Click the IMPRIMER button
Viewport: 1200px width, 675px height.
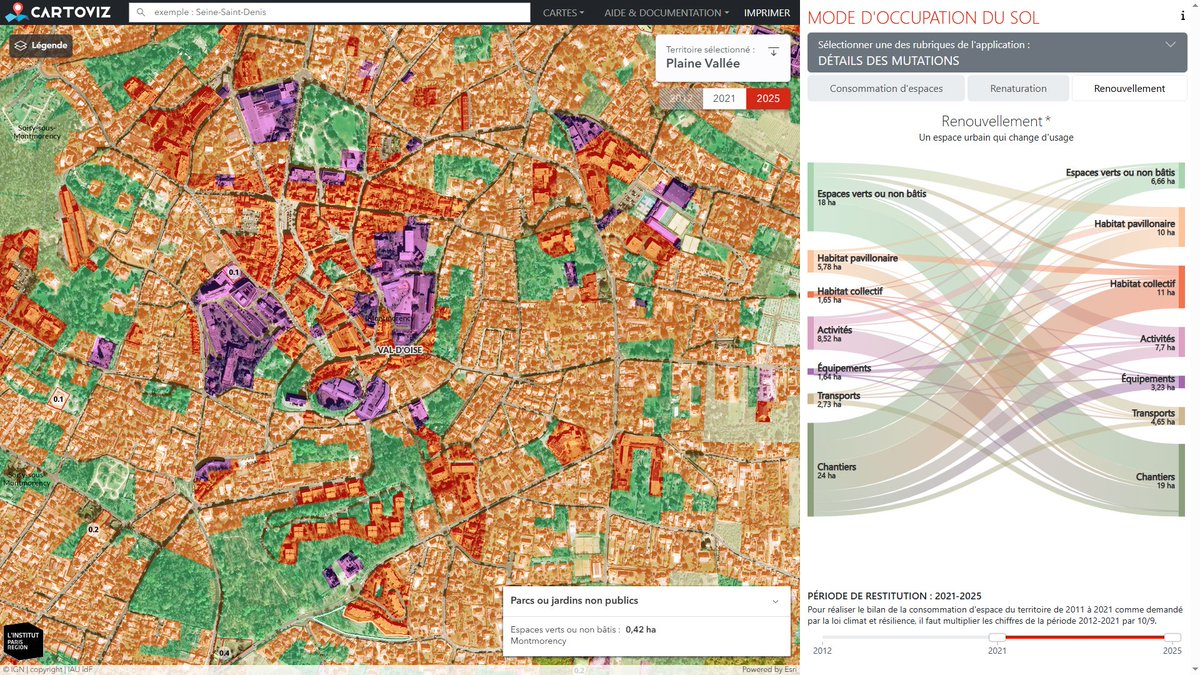click(x=766, y=12)
